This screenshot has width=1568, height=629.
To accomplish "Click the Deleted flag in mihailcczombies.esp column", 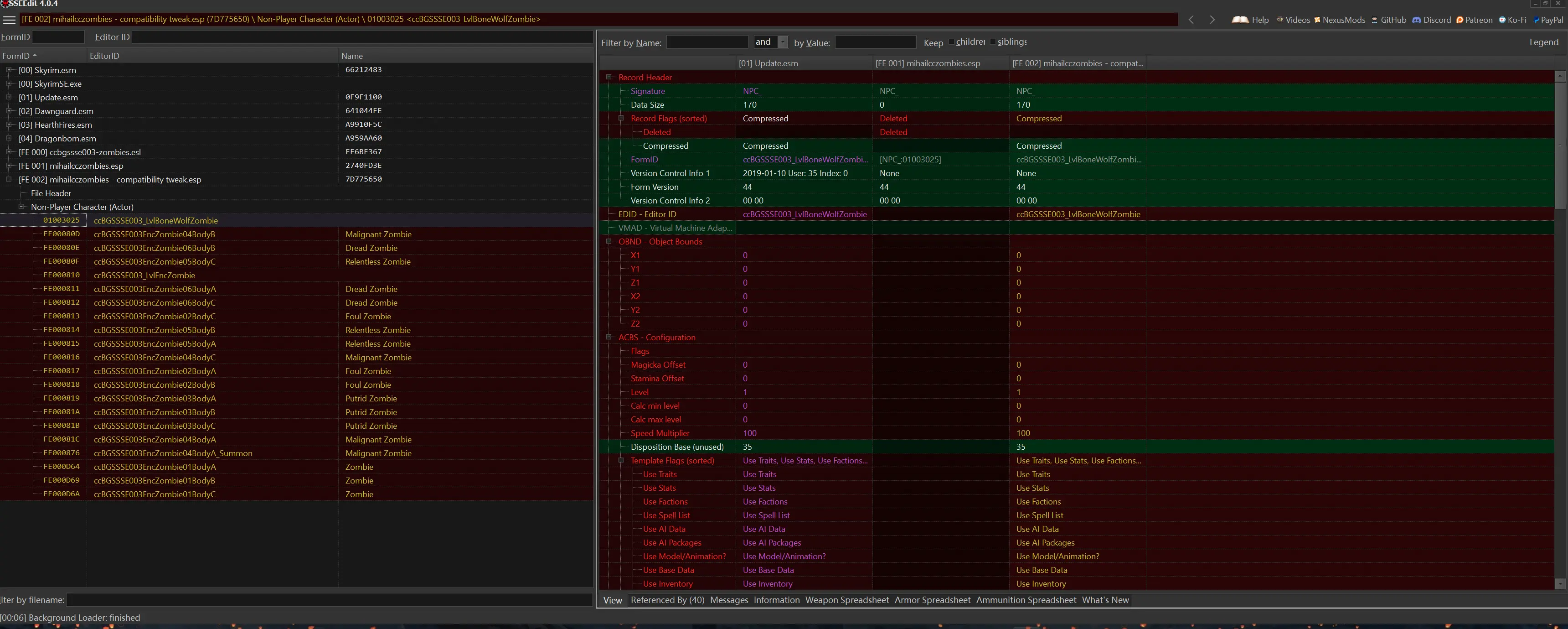I will point(893,132).
